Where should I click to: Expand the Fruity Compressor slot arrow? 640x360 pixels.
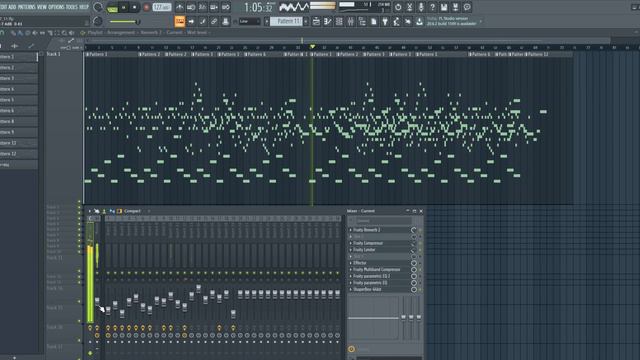(x=351, y=243)
